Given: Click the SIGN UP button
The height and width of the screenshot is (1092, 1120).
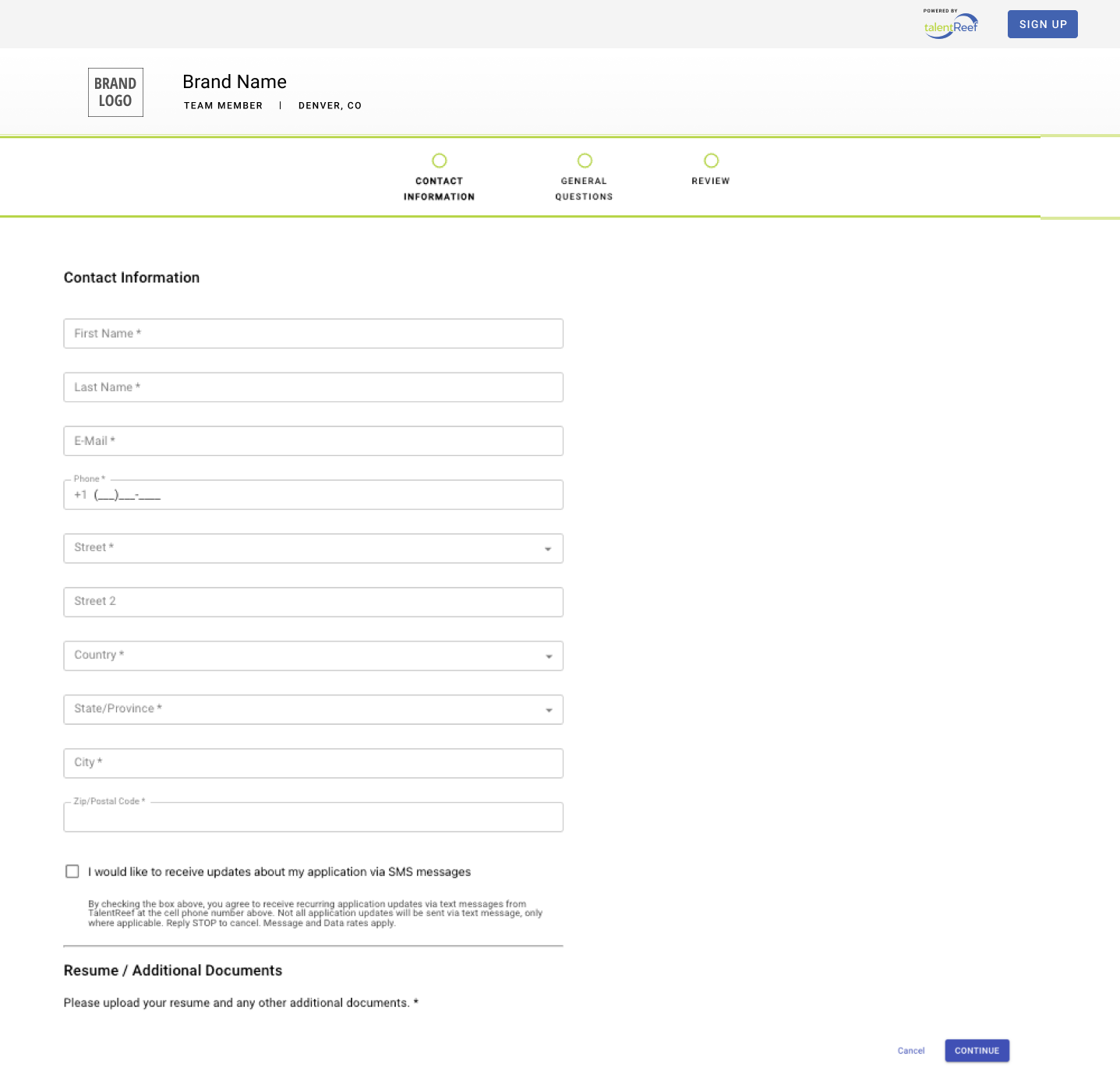Looking at the screenshot, I should 1042,24.
